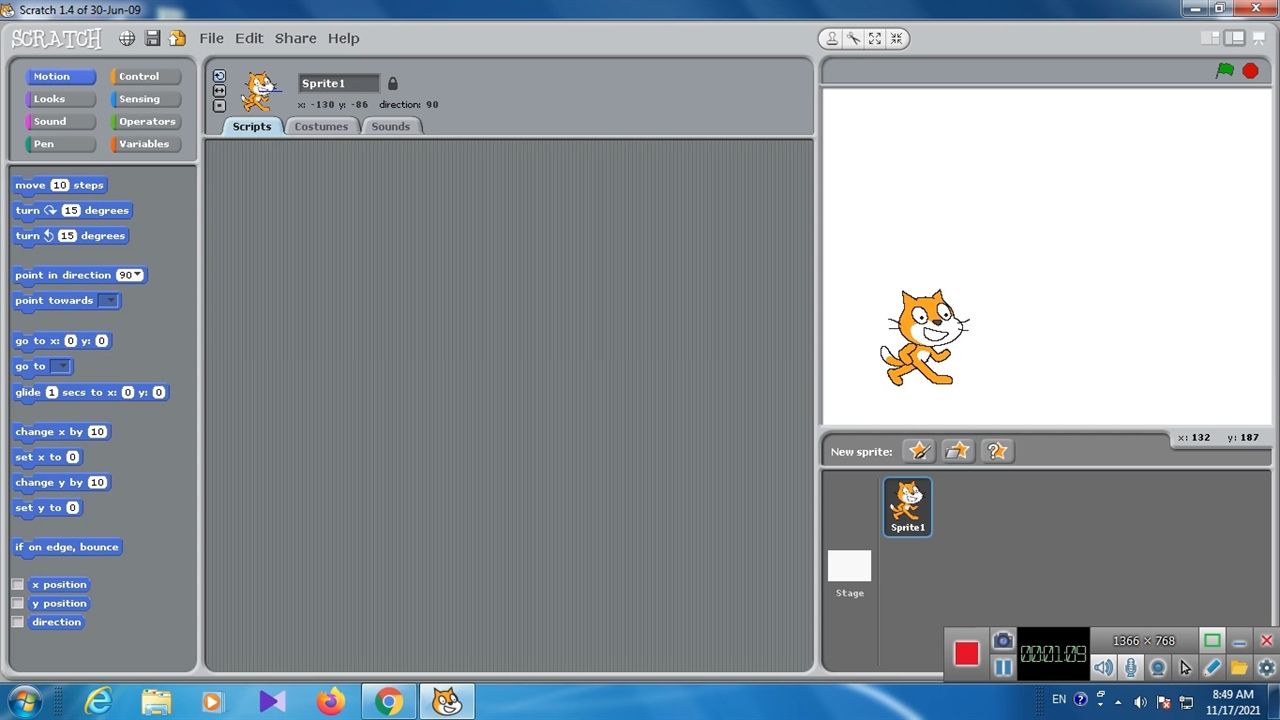Select the Looks block category
The width and height of the screenshot is (1280, 720).
point(50,99)
